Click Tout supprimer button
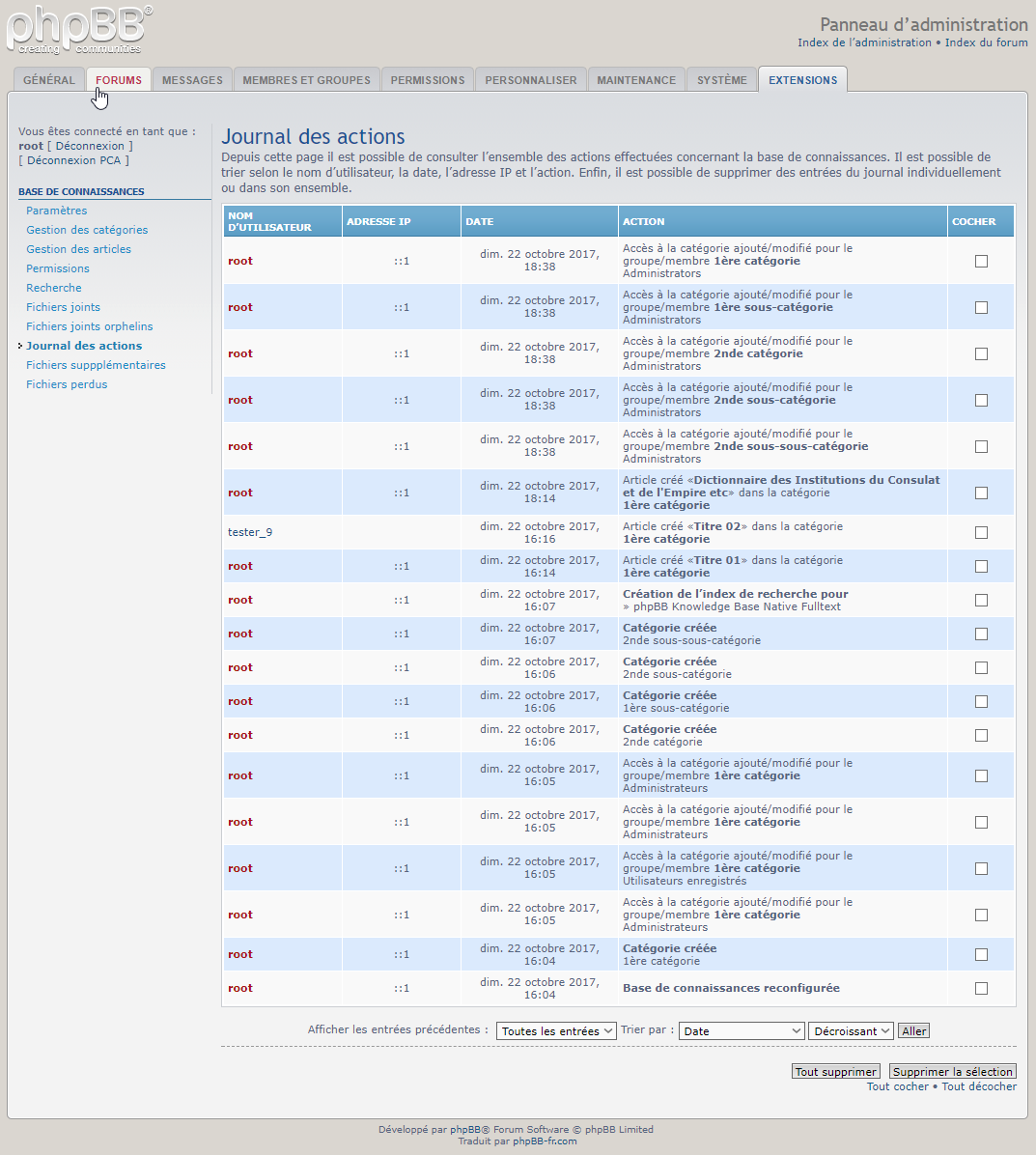The image size is (1036, 1155). coord(835,1072)
